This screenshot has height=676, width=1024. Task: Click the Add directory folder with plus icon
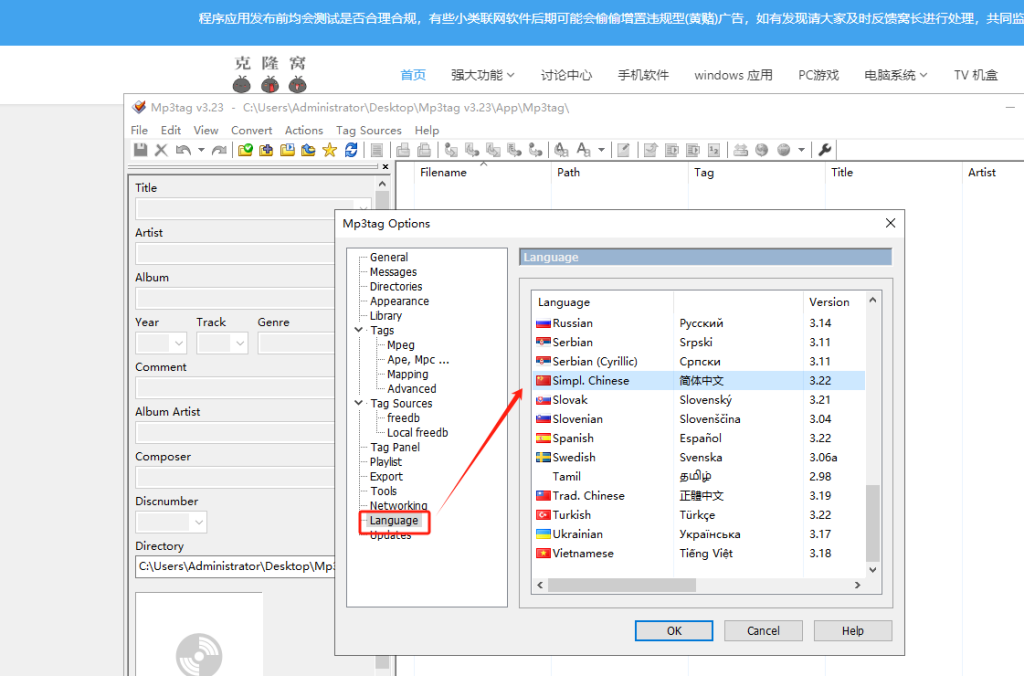pyautogui.click(x=266, y=150)
